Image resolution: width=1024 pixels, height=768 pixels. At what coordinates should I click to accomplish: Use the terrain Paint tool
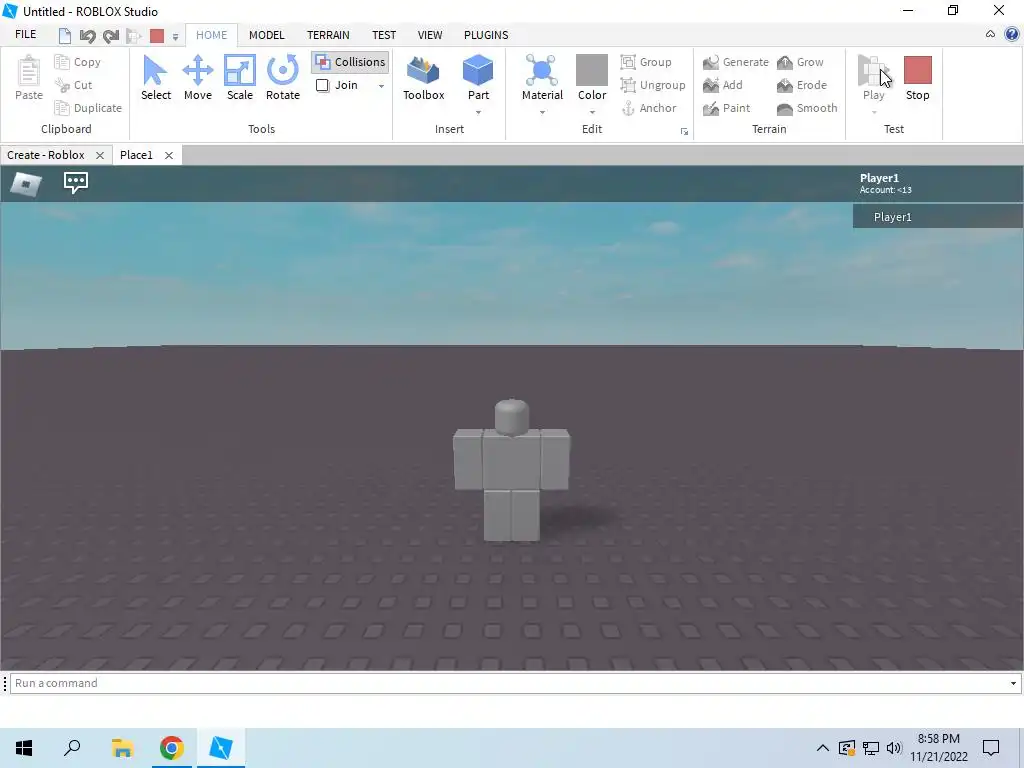(726, 108)
